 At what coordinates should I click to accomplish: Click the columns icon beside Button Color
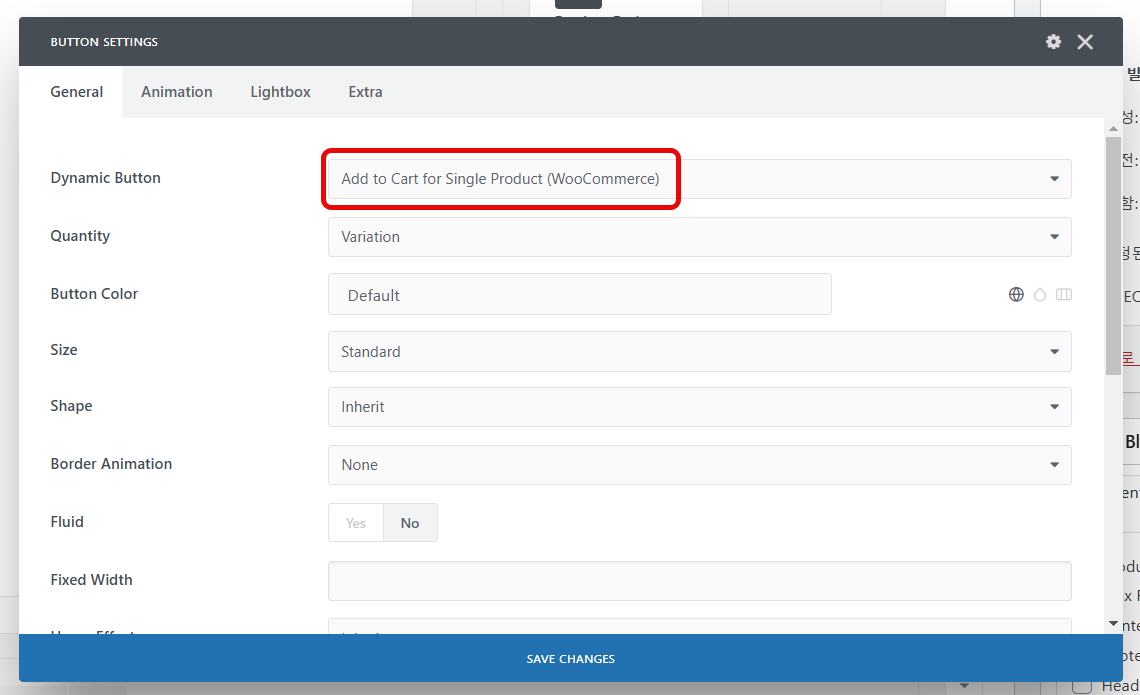[1064, 294]
